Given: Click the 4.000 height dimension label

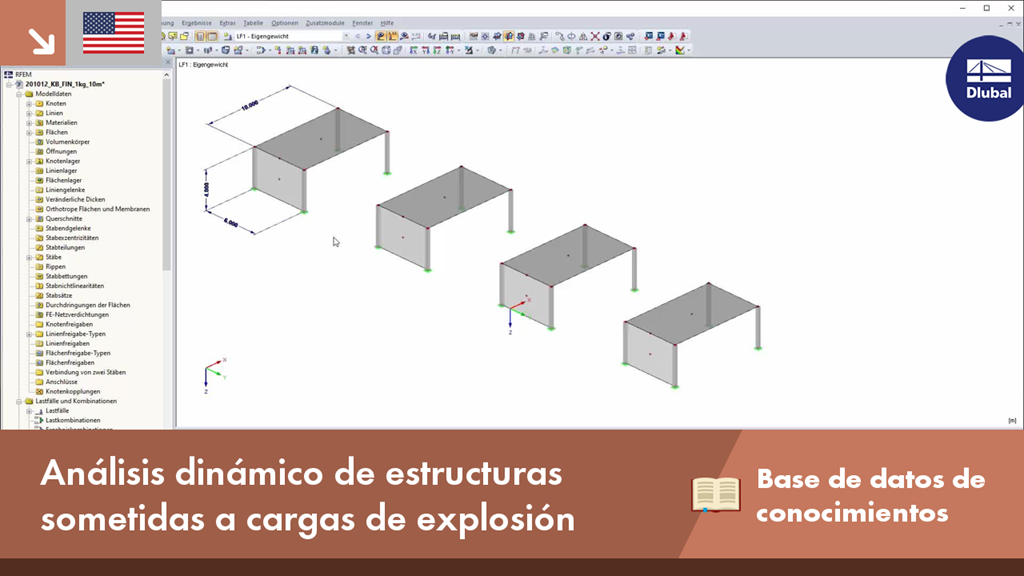Looking at the screenshot, I should [207, 190].
